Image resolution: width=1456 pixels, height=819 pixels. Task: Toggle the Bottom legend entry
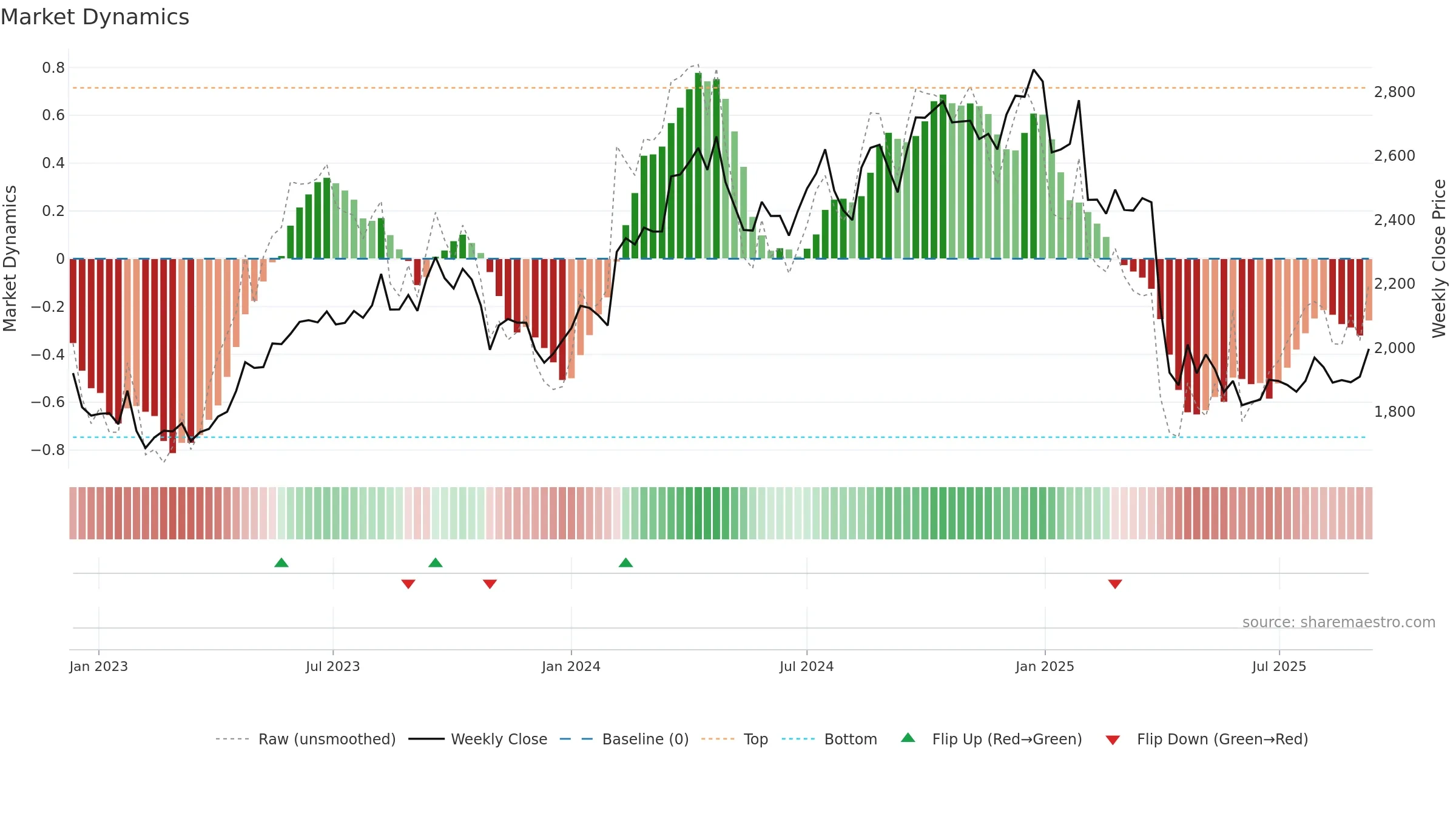tap(829, 739)
